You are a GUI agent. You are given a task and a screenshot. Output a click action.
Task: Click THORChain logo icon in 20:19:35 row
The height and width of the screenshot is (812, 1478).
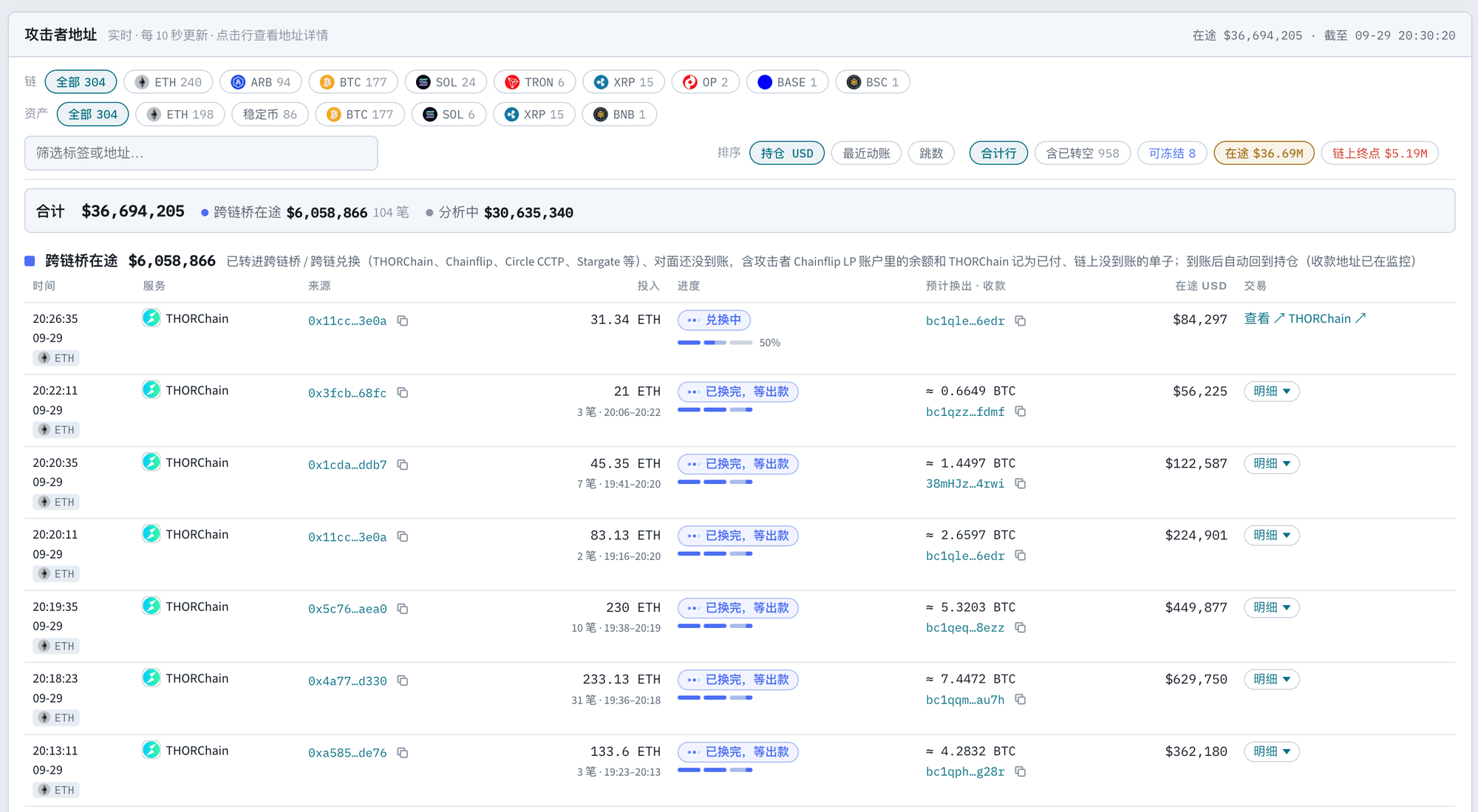pyautogui.click(x=151, y=607)
